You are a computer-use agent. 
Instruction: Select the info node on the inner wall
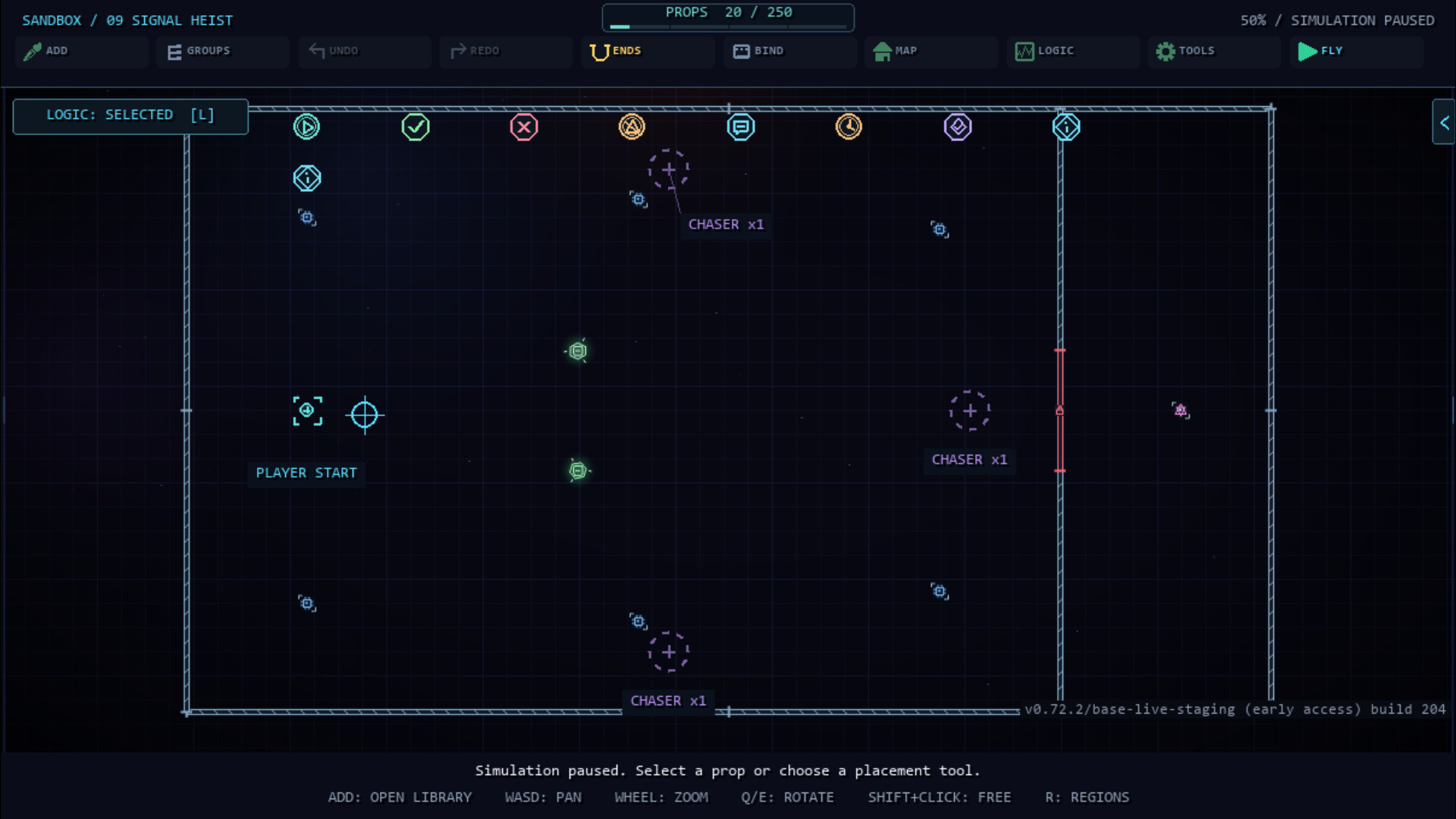1066,127
